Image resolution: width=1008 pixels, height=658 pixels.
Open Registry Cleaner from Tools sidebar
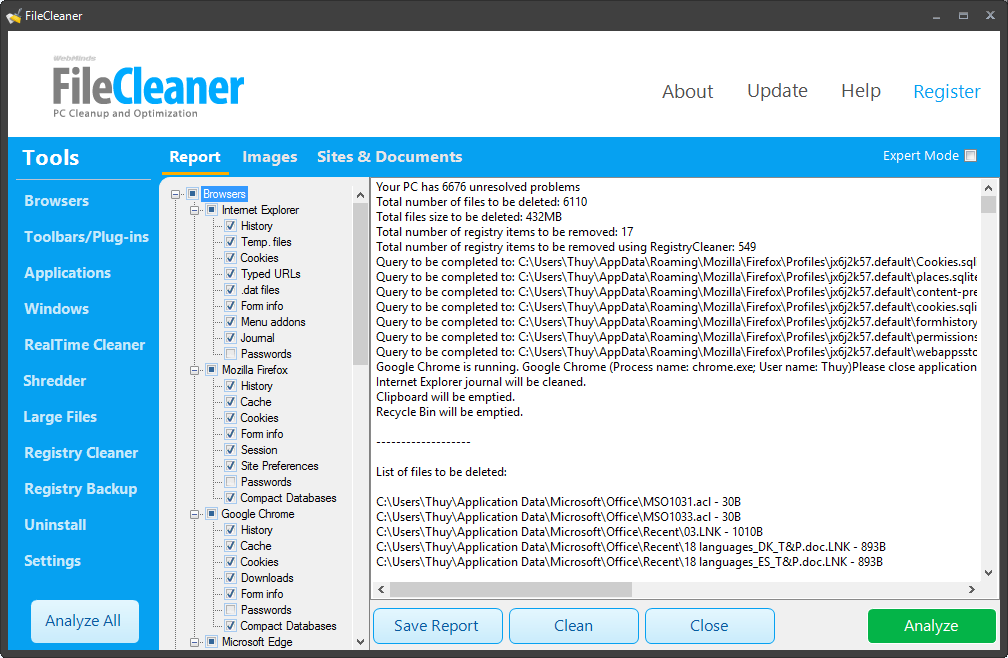click(81, 453)
